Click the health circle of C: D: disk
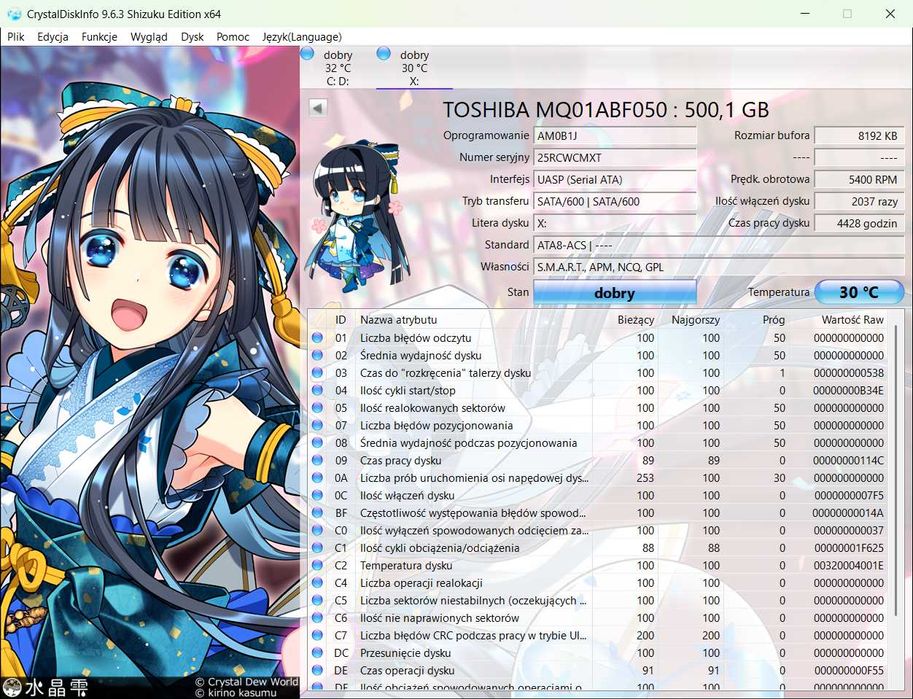The width and height of the screenshot is (913, 699). click(307, 54)
